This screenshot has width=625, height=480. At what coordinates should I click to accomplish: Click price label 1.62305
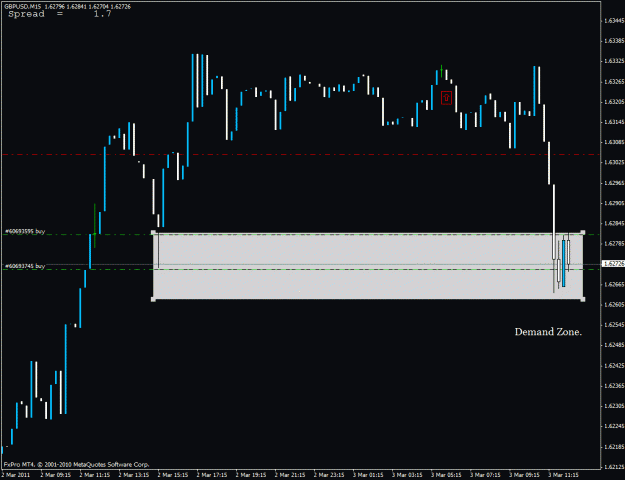614,406
